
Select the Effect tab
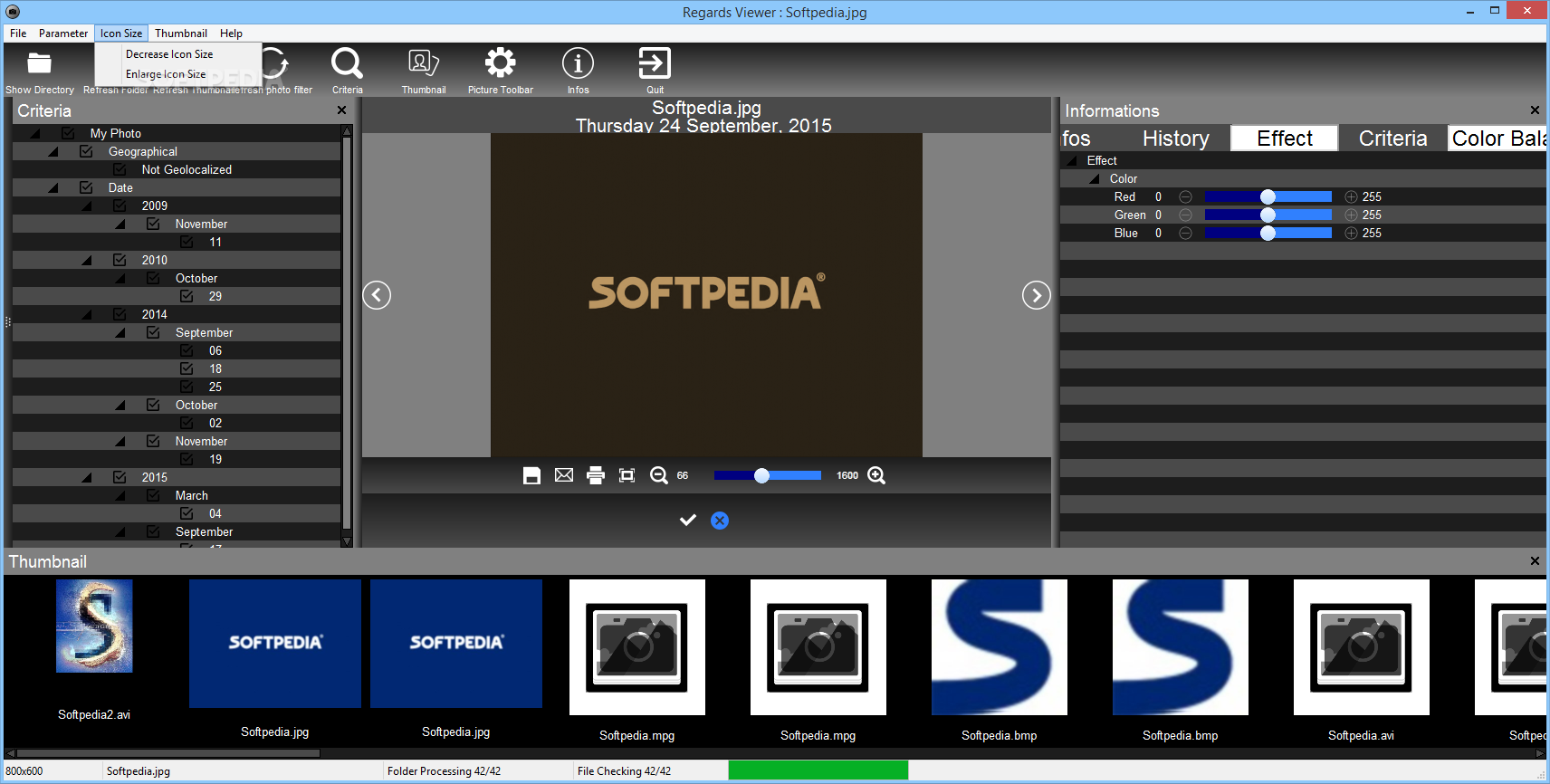(x=1285, y=139)
